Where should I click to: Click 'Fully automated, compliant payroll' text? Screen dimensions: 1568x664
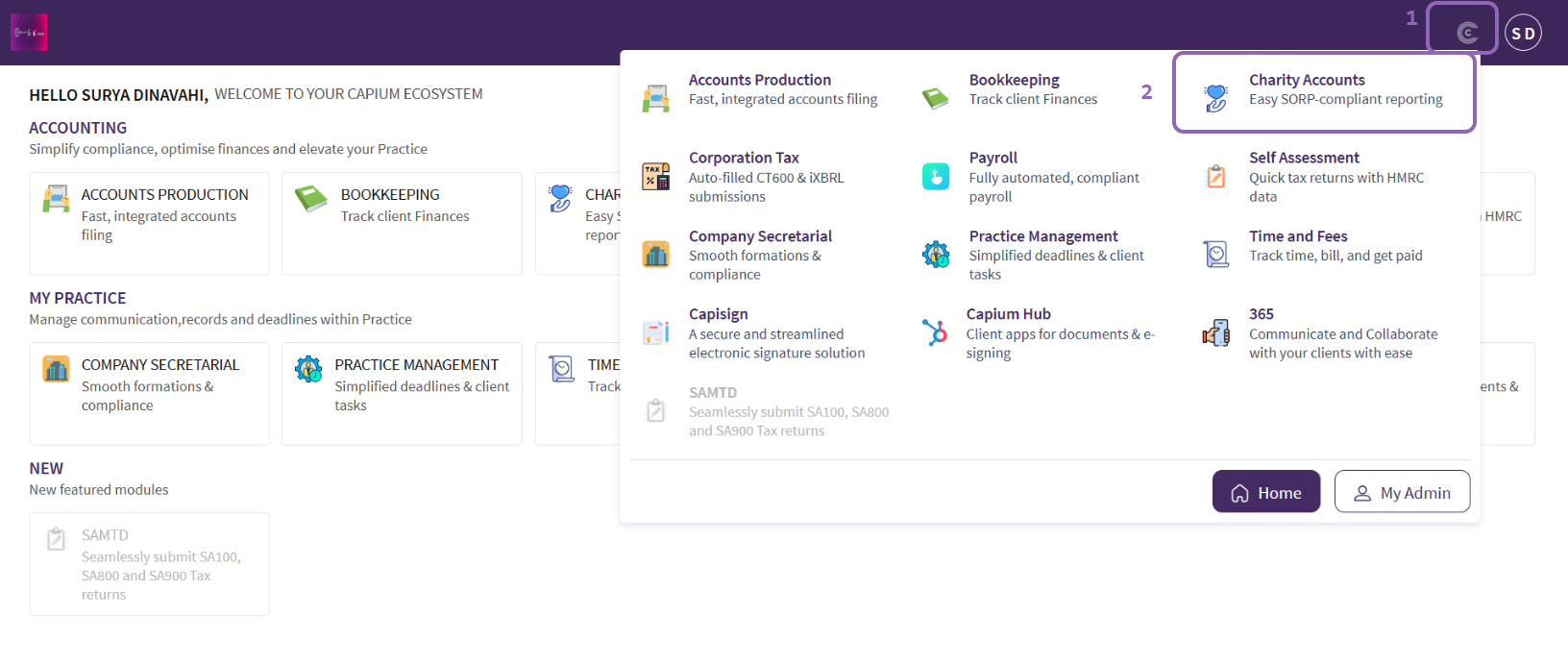click(x=1054, y=187)
